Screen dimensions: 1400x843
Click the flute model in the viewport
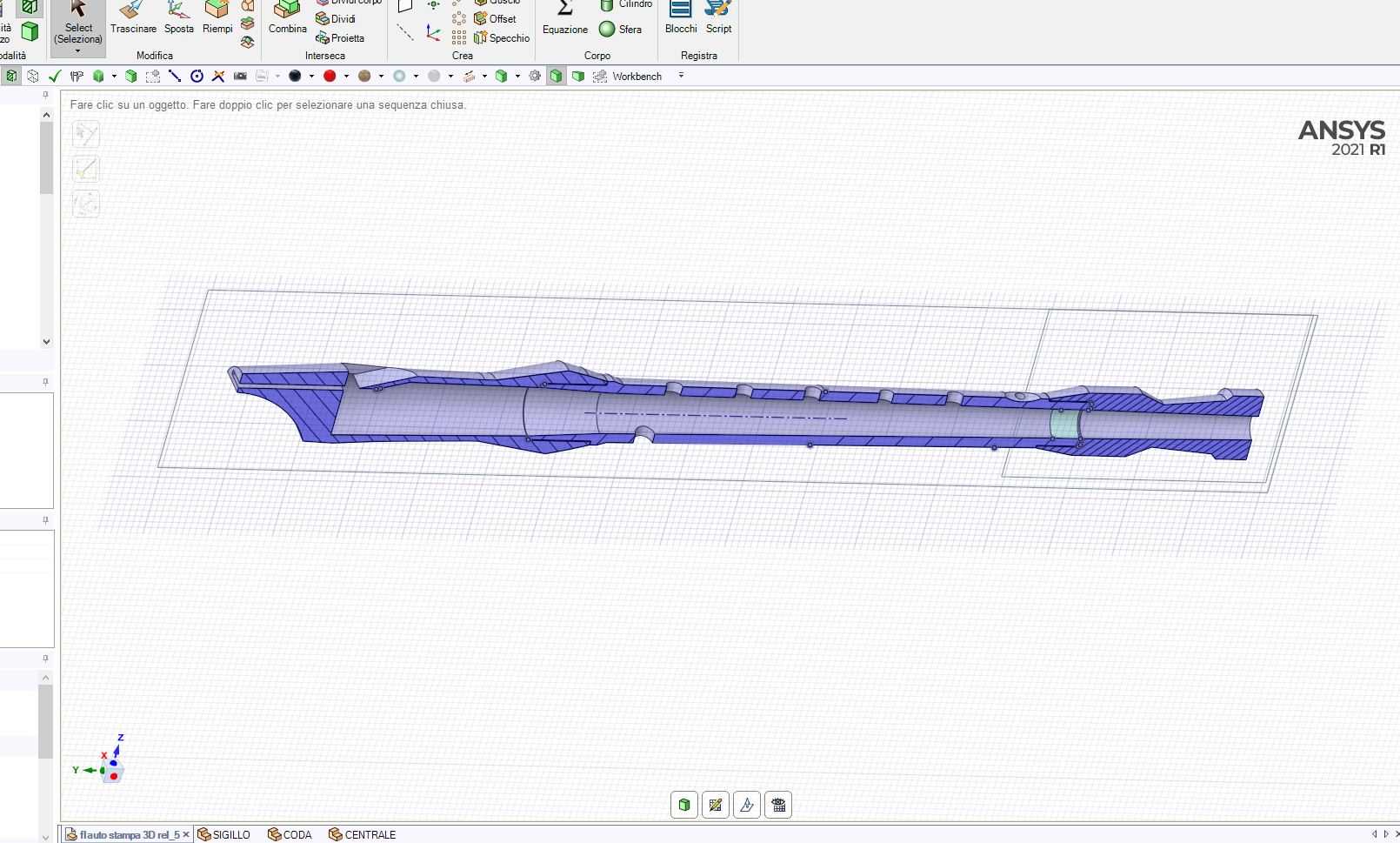744,412
